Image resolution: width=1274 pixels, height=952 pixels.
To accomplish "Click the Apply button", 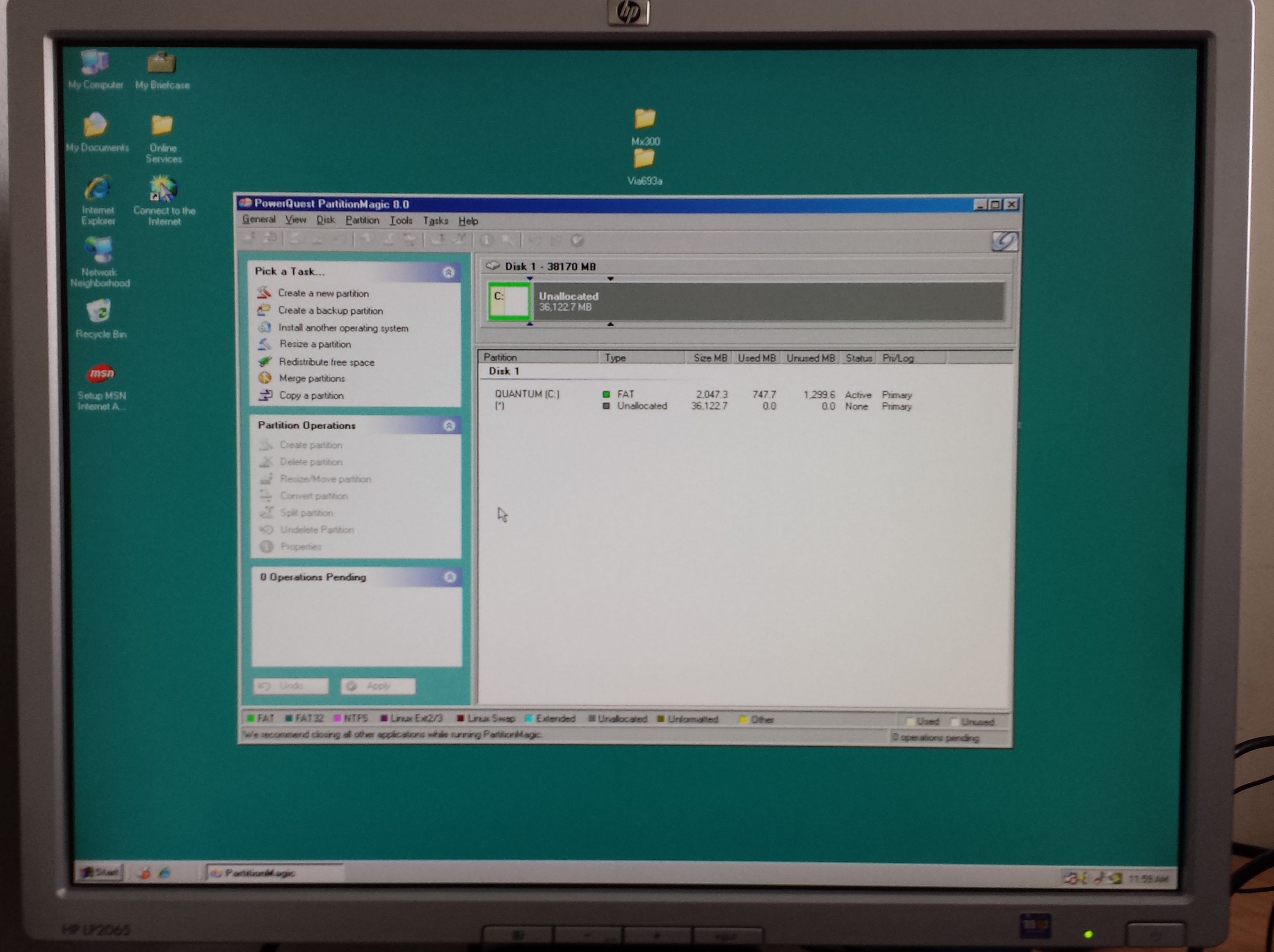I will pyautogui.click(x=378, y=686).
